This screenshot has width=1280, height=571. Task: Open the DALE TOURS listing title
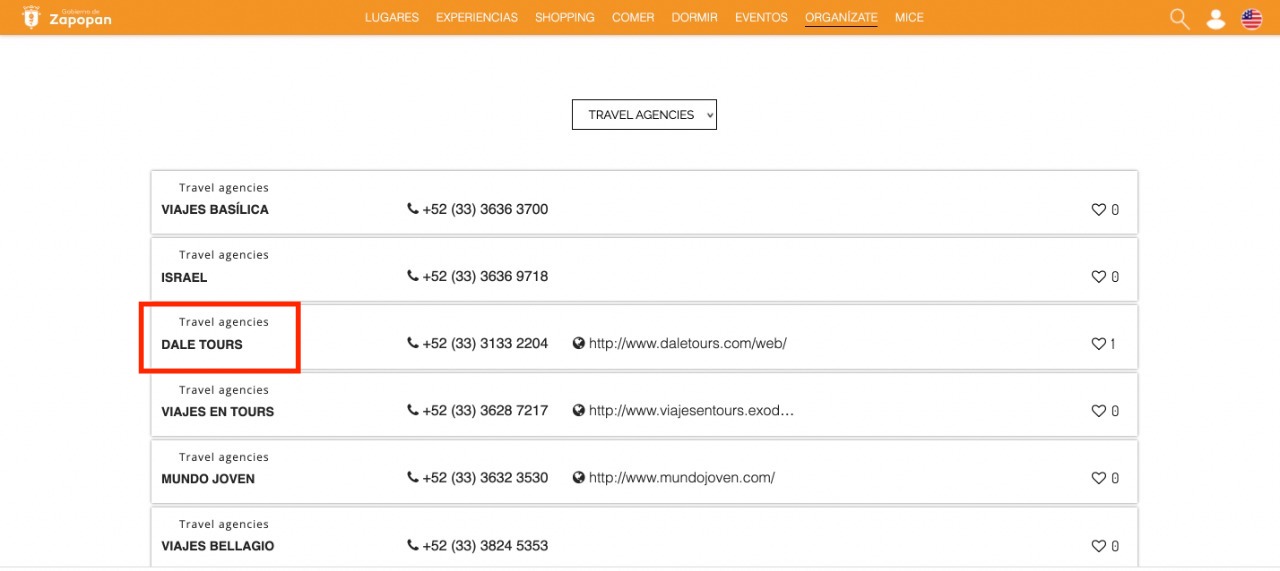tap(202, 344)
